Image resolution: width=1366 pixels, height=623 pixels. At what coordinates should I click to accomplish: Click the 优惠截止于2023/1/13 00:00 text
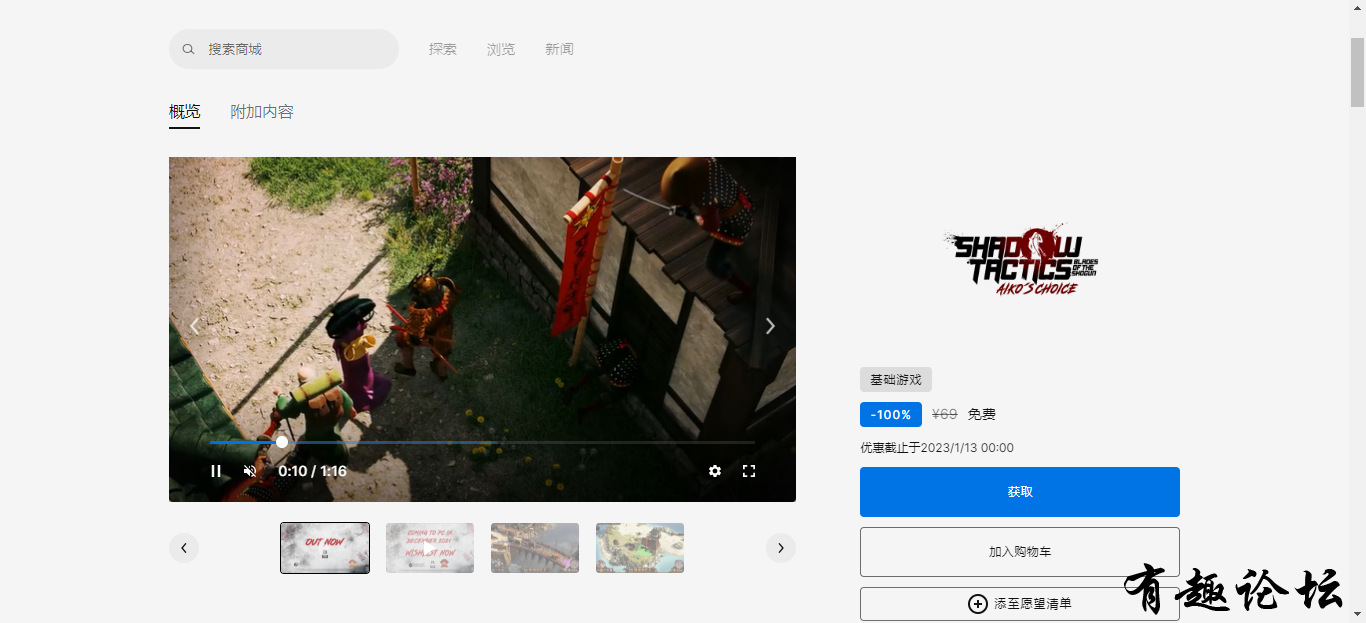(x=937, y=448)
